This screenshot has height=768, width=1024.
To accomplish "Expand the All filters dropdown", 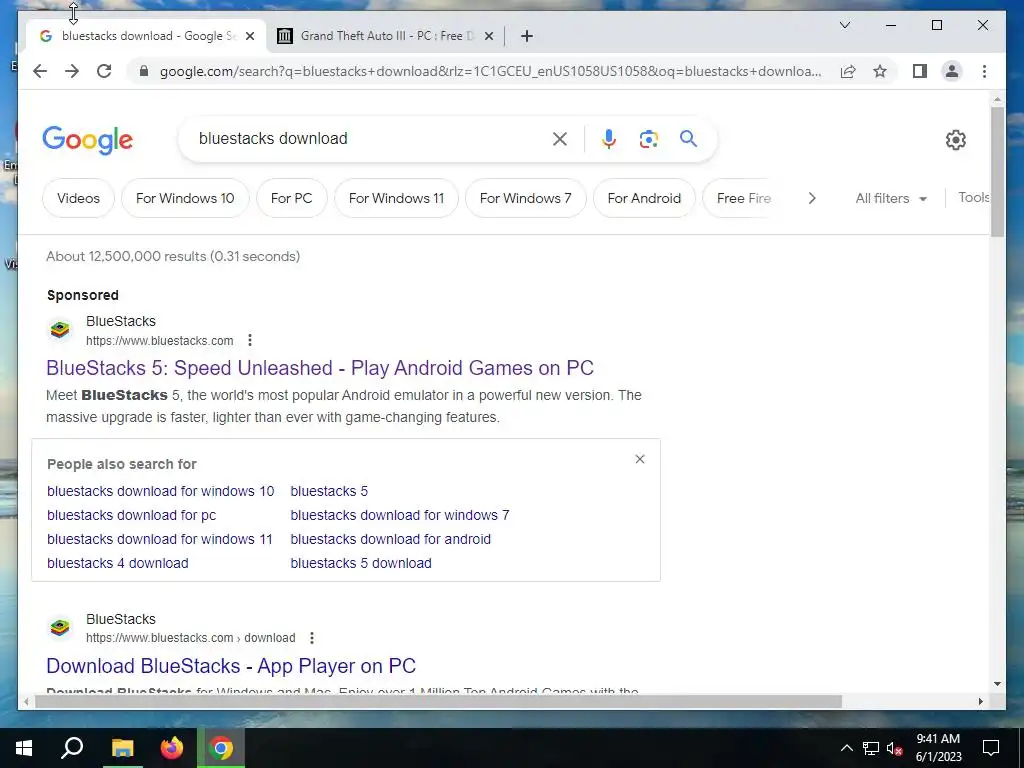I will coord(891,198).
